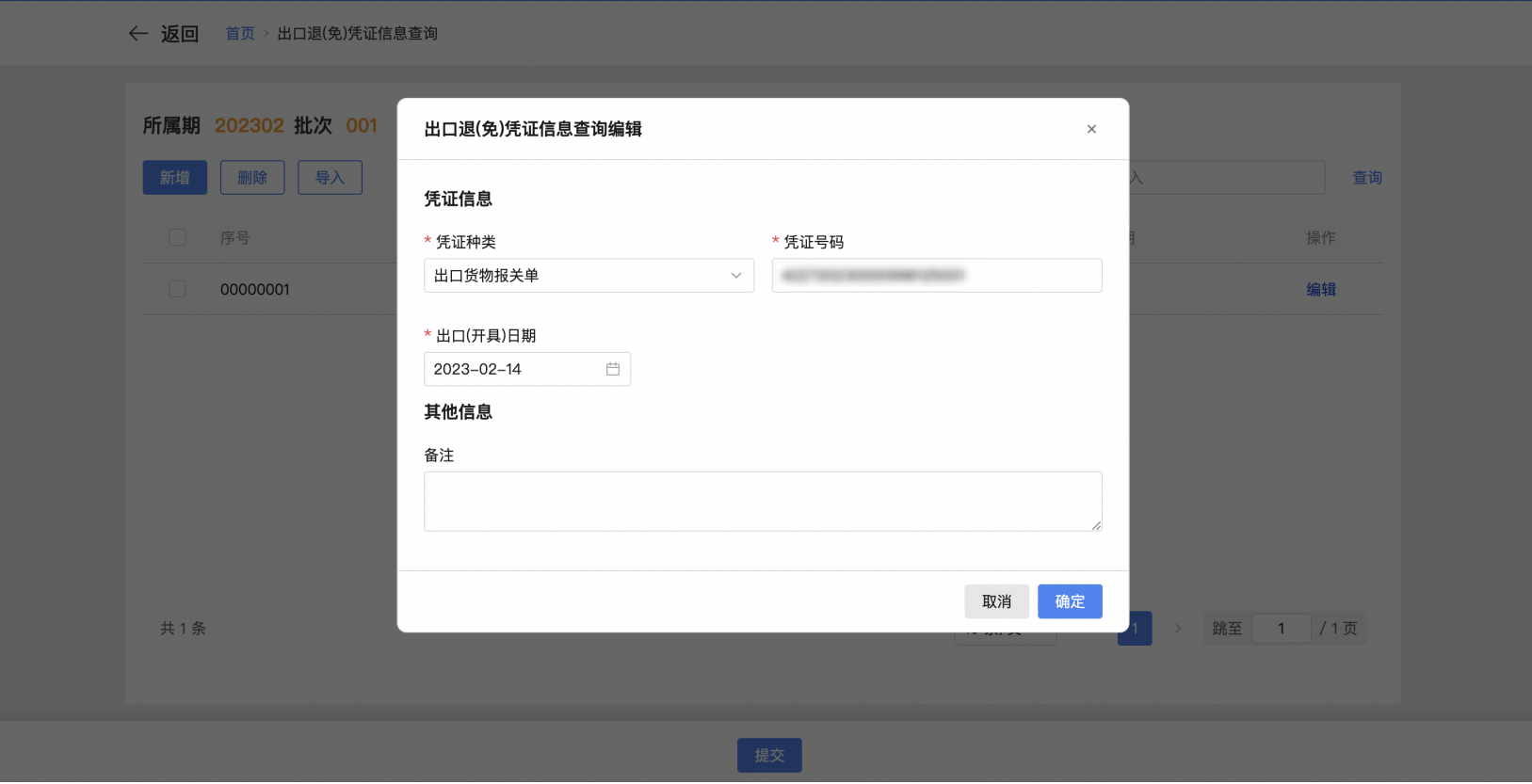Click the 新增 button
The width and height of the screenshot is (1532, 784).
click(174, 177)
